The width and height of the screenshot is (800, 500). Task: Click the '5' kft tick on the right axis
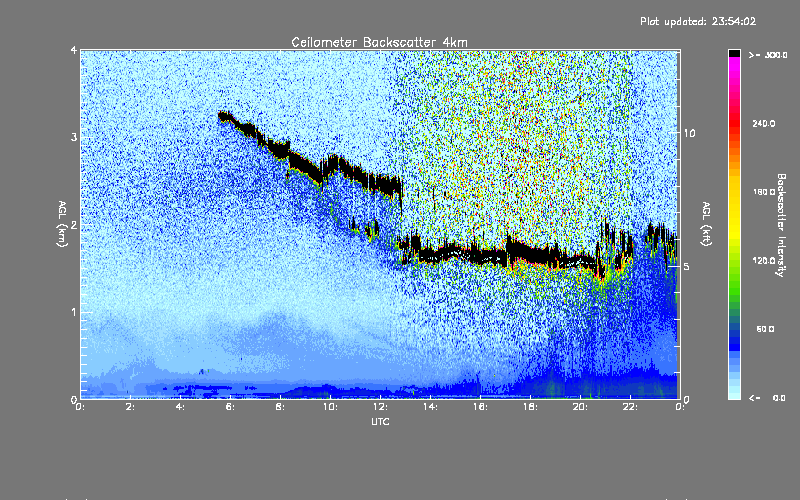(x=687, y=267)
